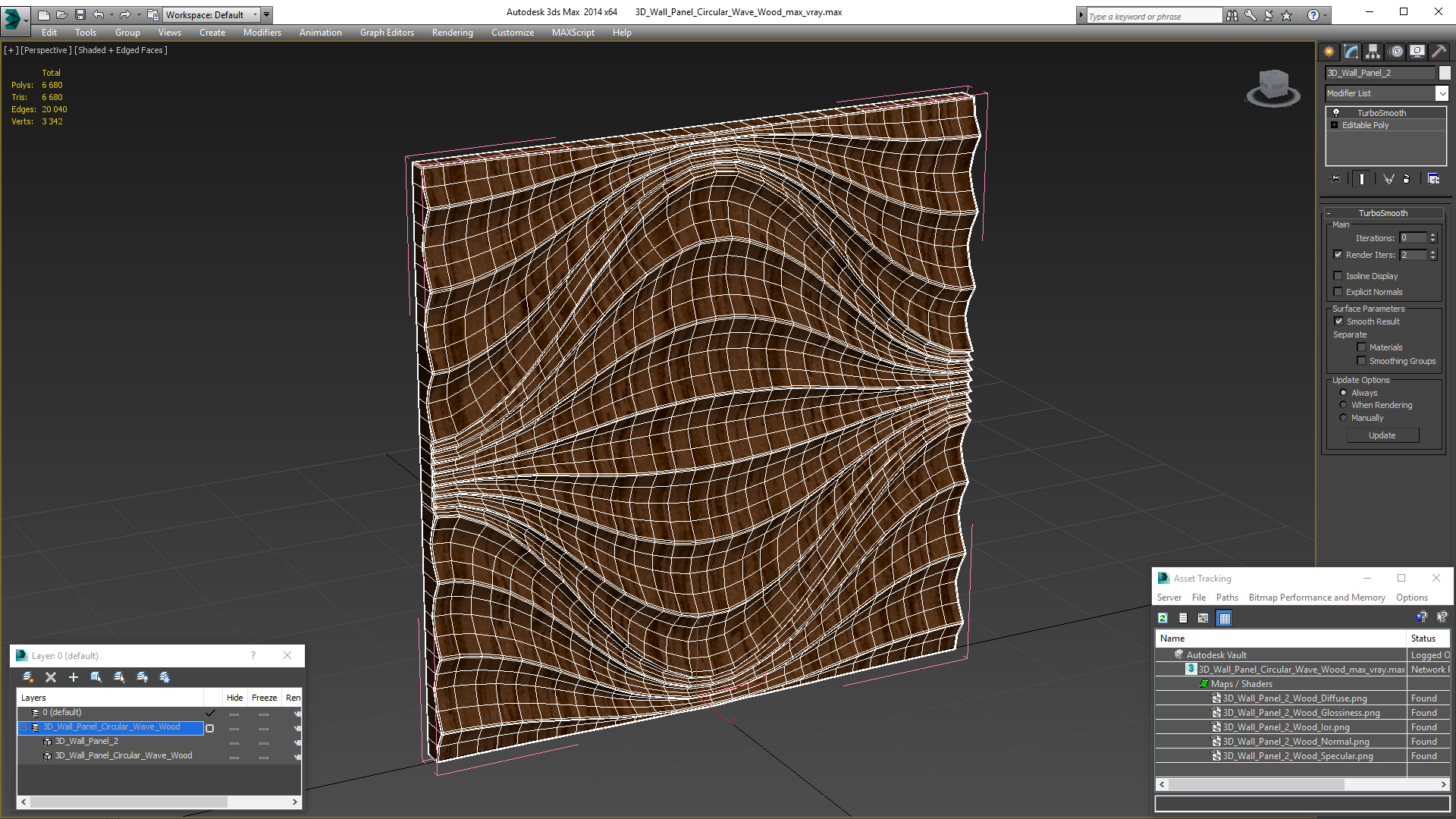Create new layer in Layer dialog
Screen dimensions: 1456x819
pos(28,677)
